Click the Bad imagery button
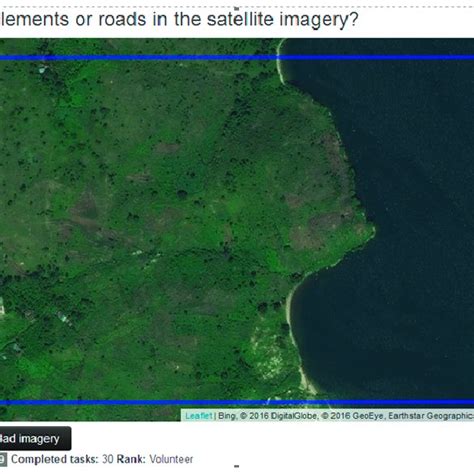The width and height of the screenshot is (474, 474). click(35, 438)
